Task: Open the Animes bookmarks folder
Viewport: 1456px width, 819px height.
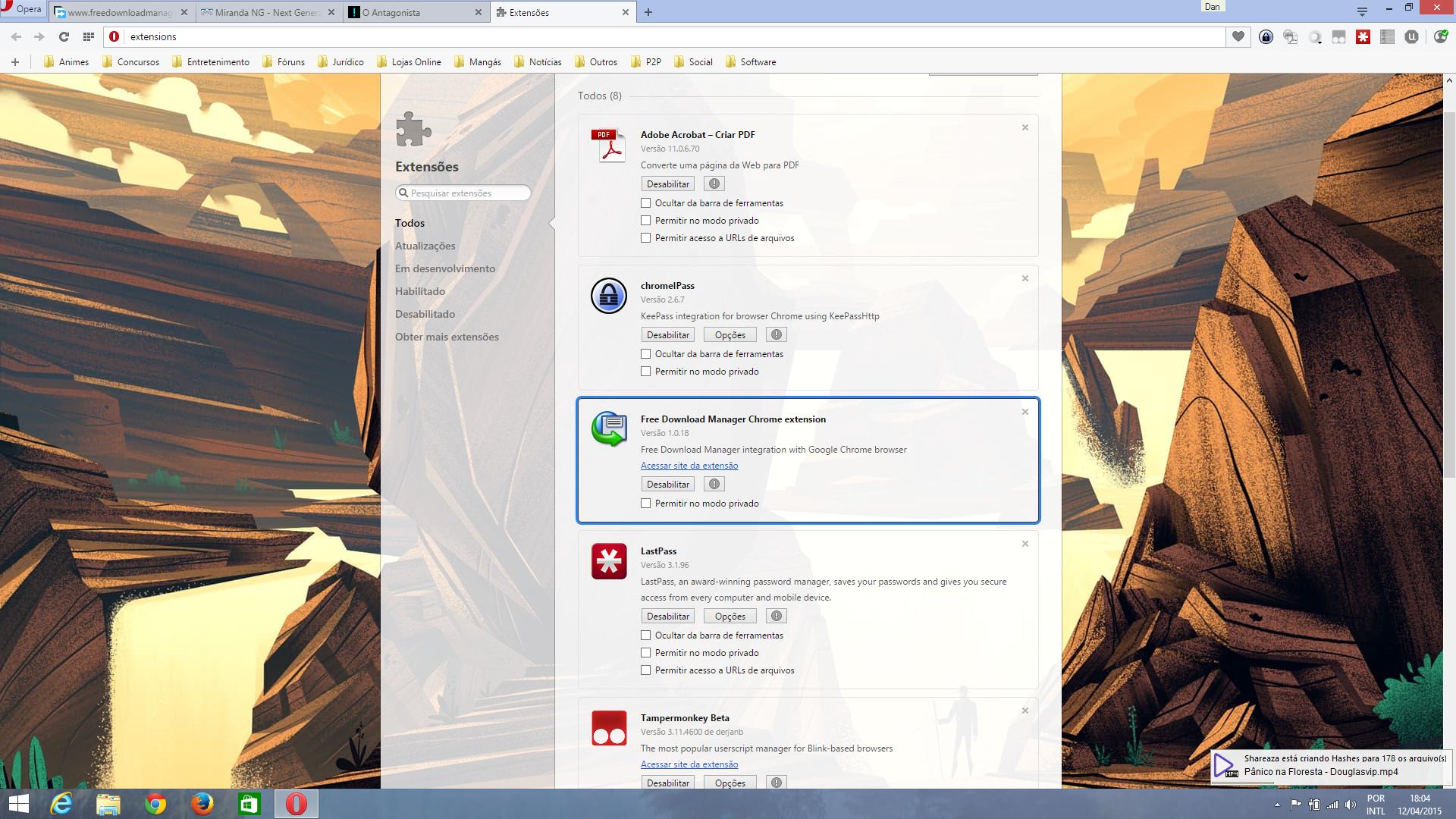Action: pos(67,62)
